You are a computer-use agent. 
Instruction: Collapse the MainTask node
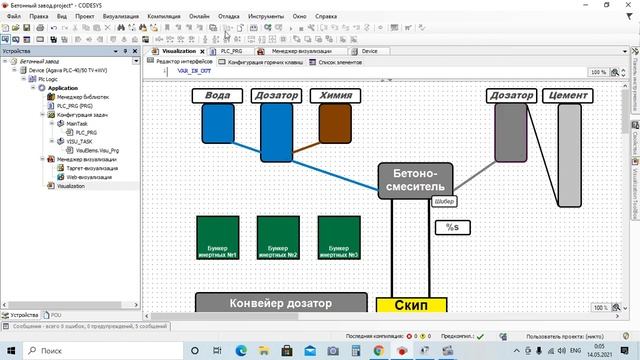pos(52,124)
